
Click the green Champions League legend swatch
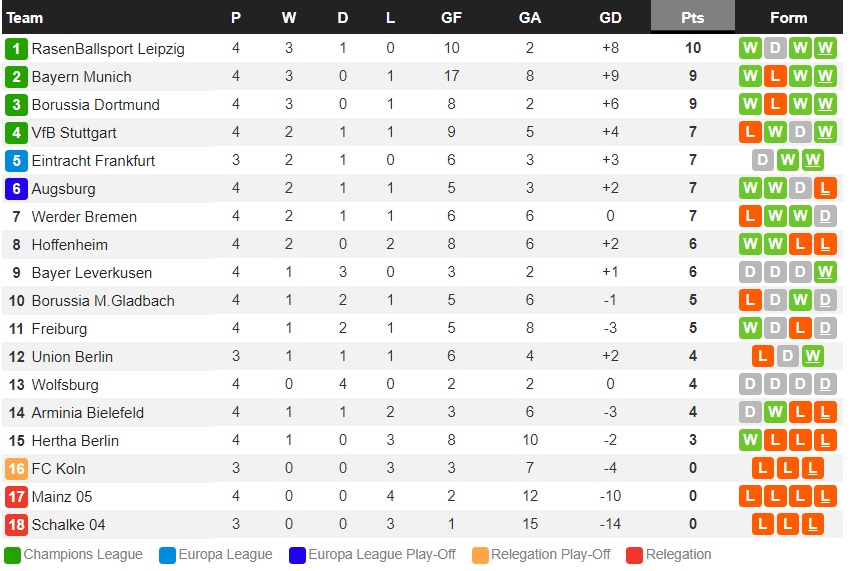(12, 555)
